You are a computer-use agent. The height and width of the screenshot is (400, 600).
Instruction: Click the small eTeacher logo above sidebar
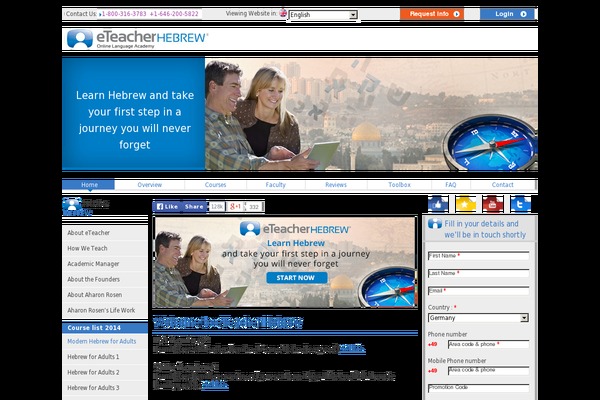pyautogui.click(x=86, y=206)
